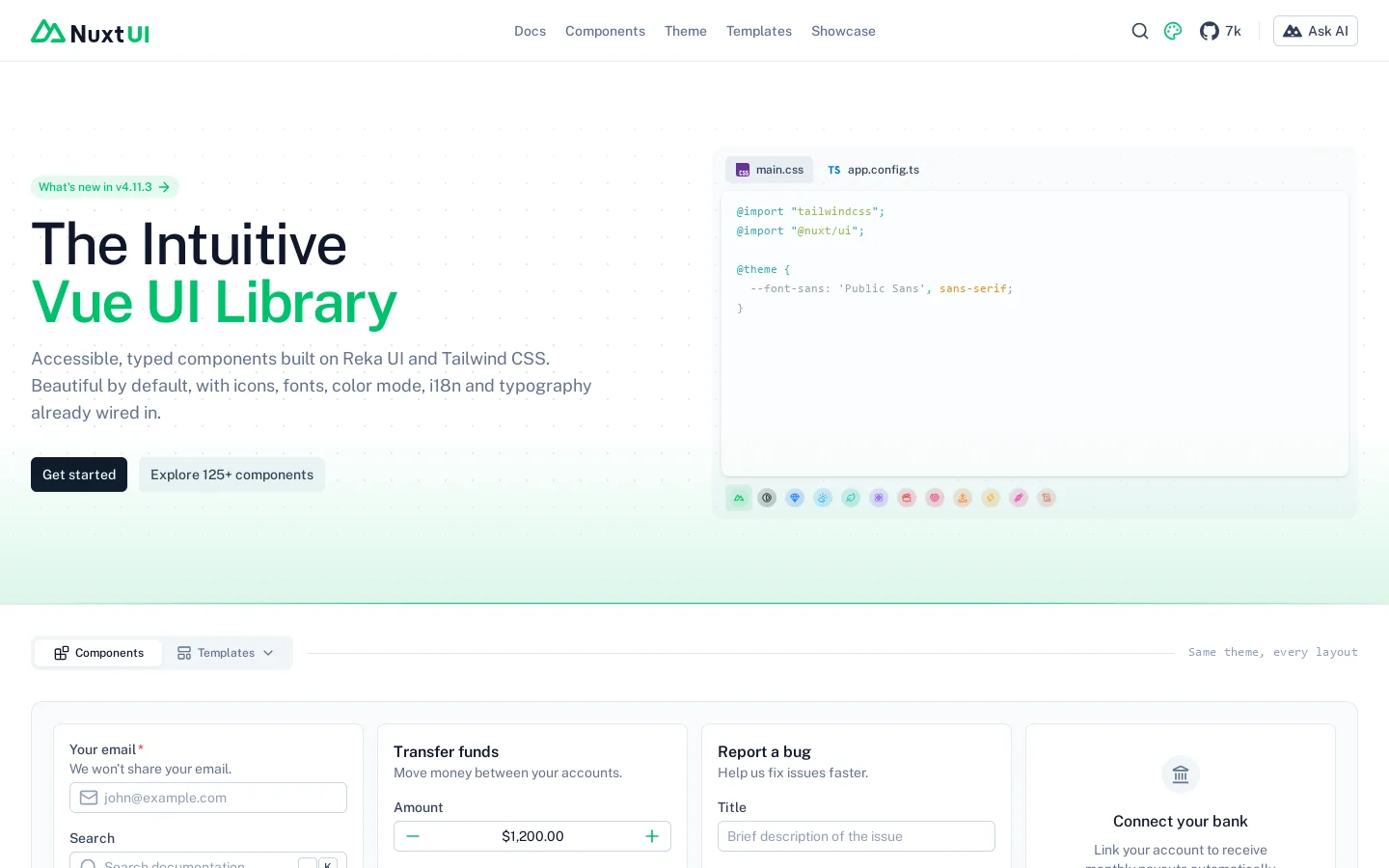Focus the john@example.com email field
This screenshot has height=868, width=1389.
208,798
